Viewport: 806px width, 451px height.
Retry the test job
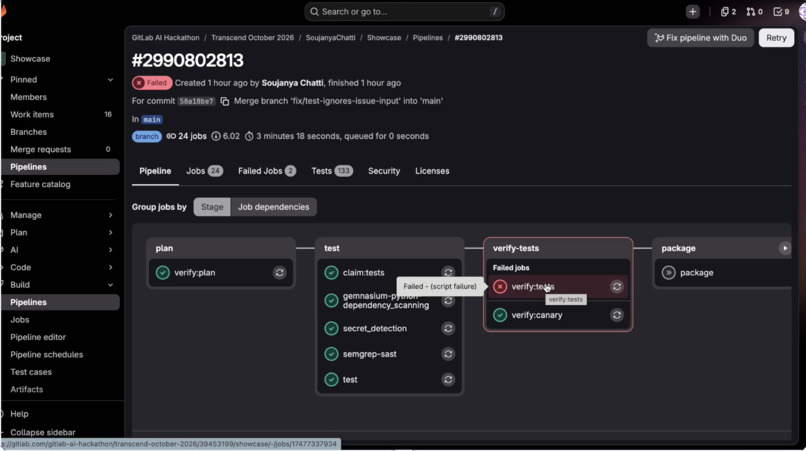pyautogui.click(x=448, y=380)
